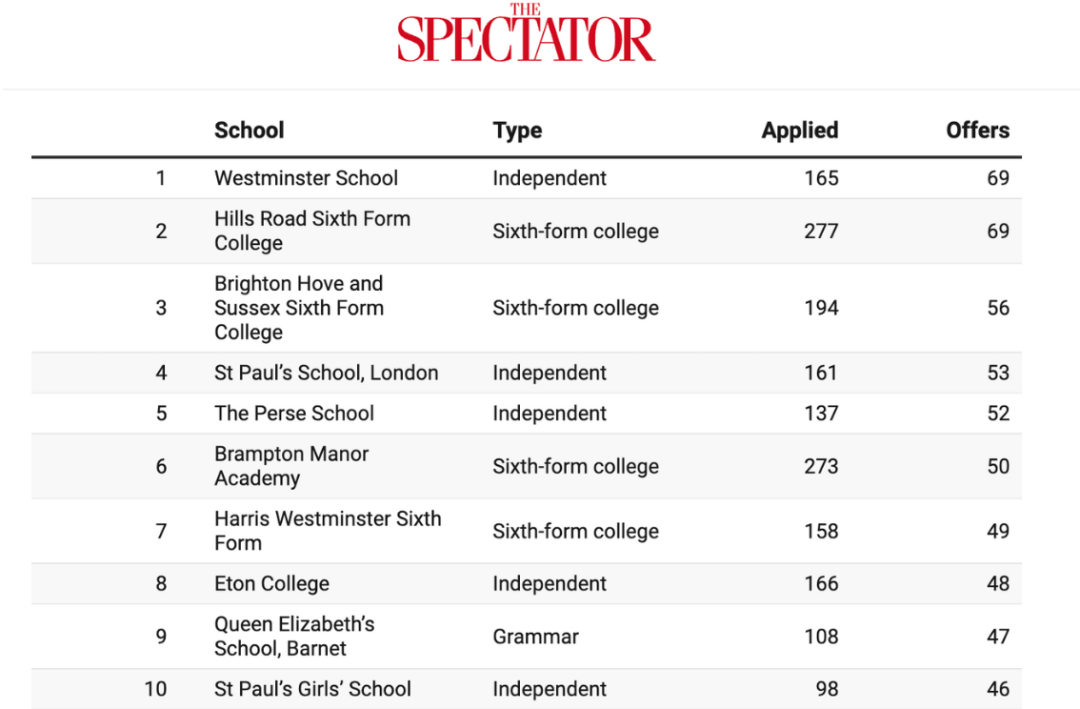The height and width of the screenshot is (709, 1080).
Task: Select the Westminster School row
Action: [x=526, y=178]
